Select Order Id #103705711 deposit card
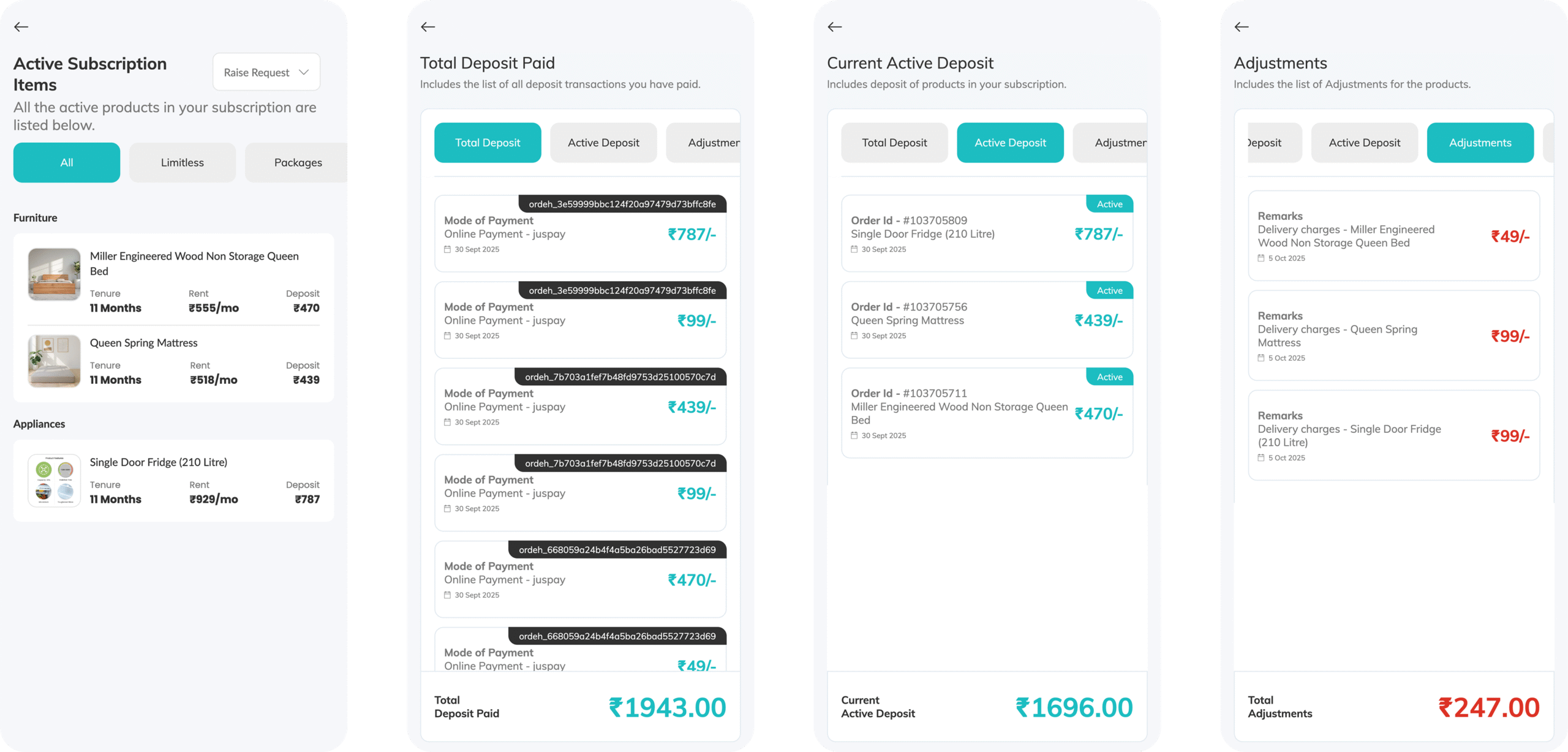1568x752 pixels. (x=987, y=413)
